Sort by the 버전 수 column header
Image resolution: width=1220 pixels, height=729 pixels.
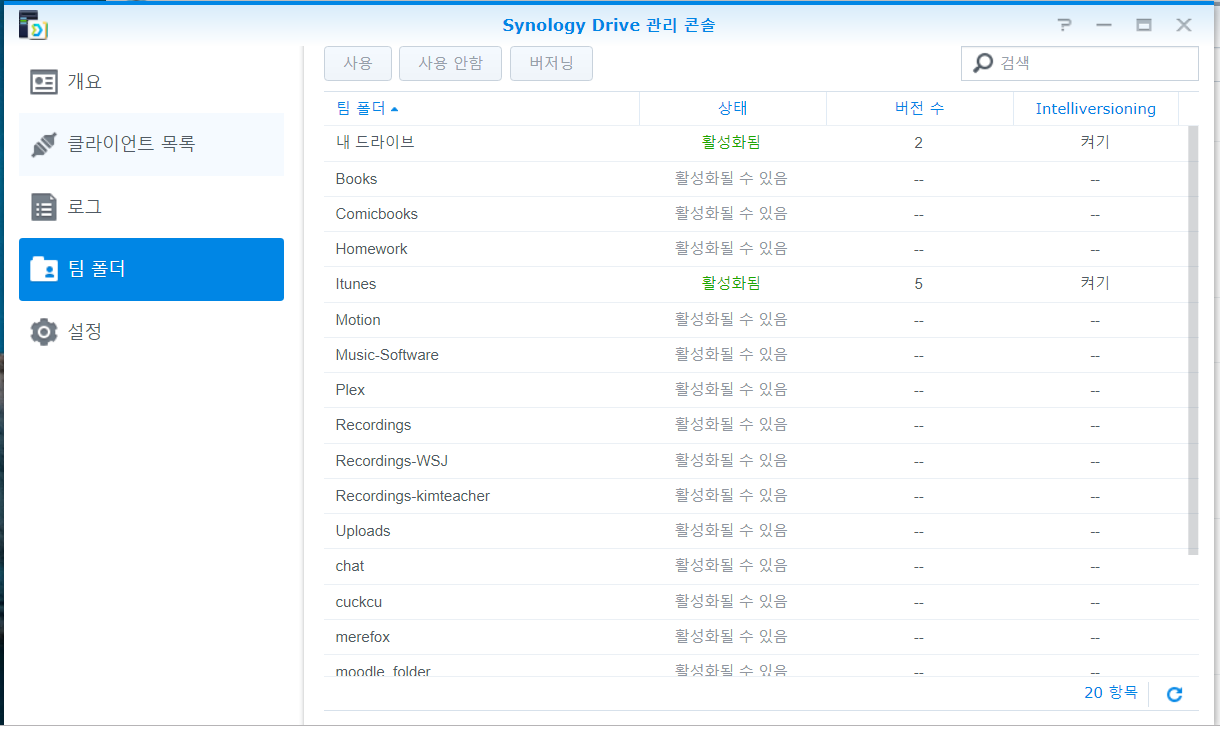pos(920,109)
